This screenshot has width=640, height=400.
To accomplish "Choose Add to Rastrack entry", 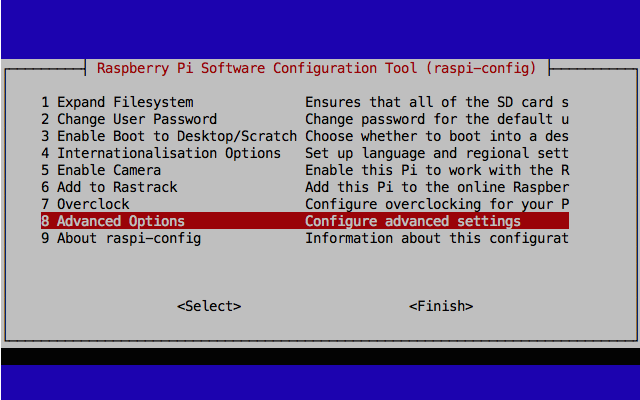I will [x=109, y=187].
